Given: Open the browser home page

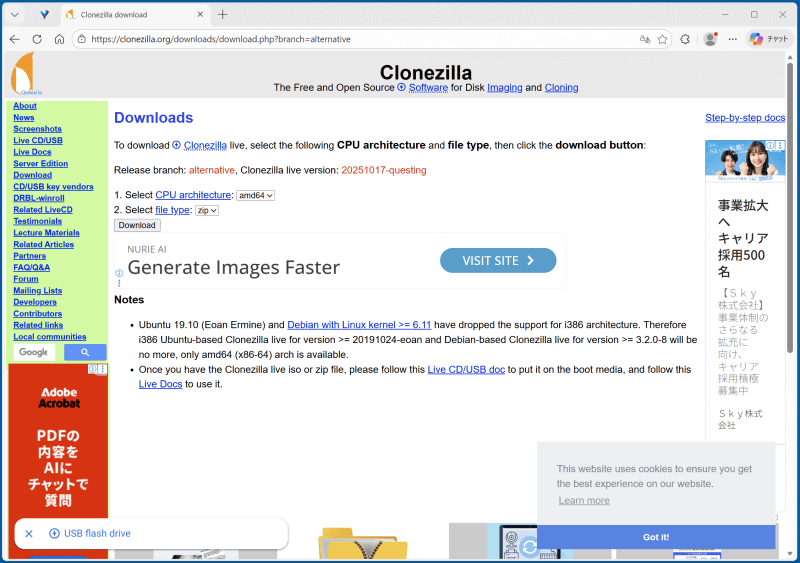Looking at the screenshot, I should pos(59,39).
